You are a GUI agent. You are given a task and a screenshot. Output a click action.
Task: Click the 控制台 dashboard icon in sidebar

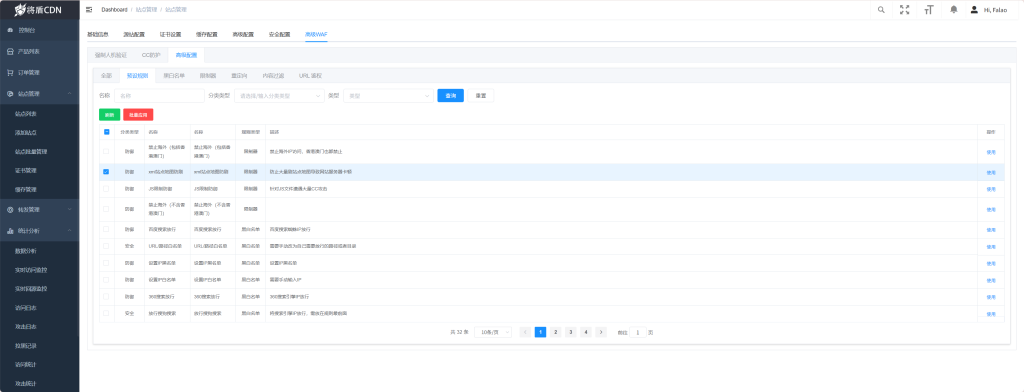[10, 30]
